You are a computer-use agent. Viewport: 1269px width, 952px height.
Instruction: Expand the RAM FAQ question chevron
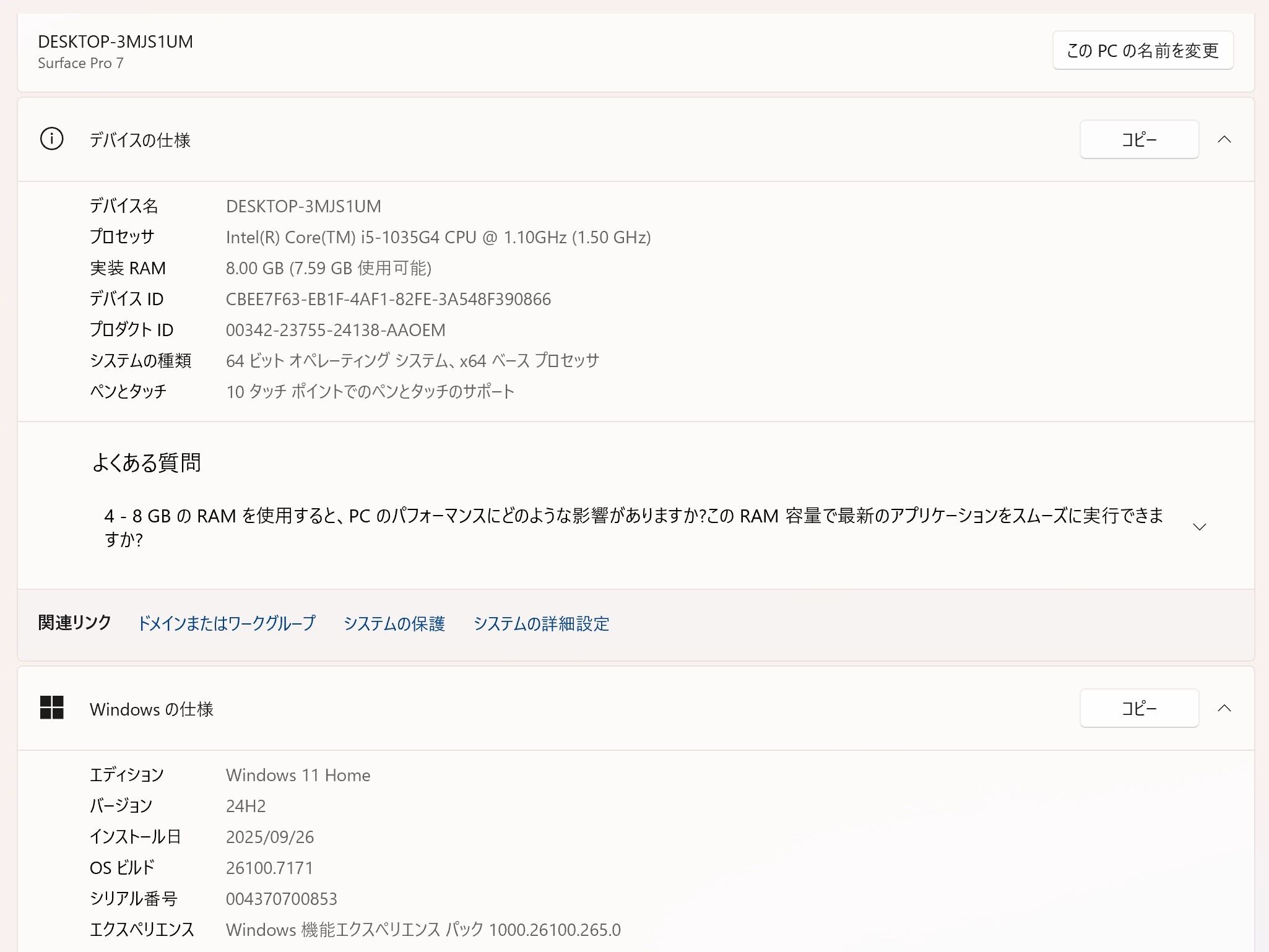tap(1199, 527)
